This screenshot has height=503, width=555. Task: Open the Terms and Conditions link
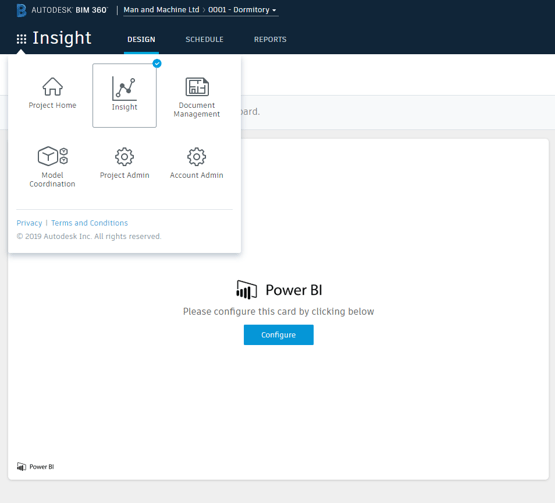tap(90, 223)
